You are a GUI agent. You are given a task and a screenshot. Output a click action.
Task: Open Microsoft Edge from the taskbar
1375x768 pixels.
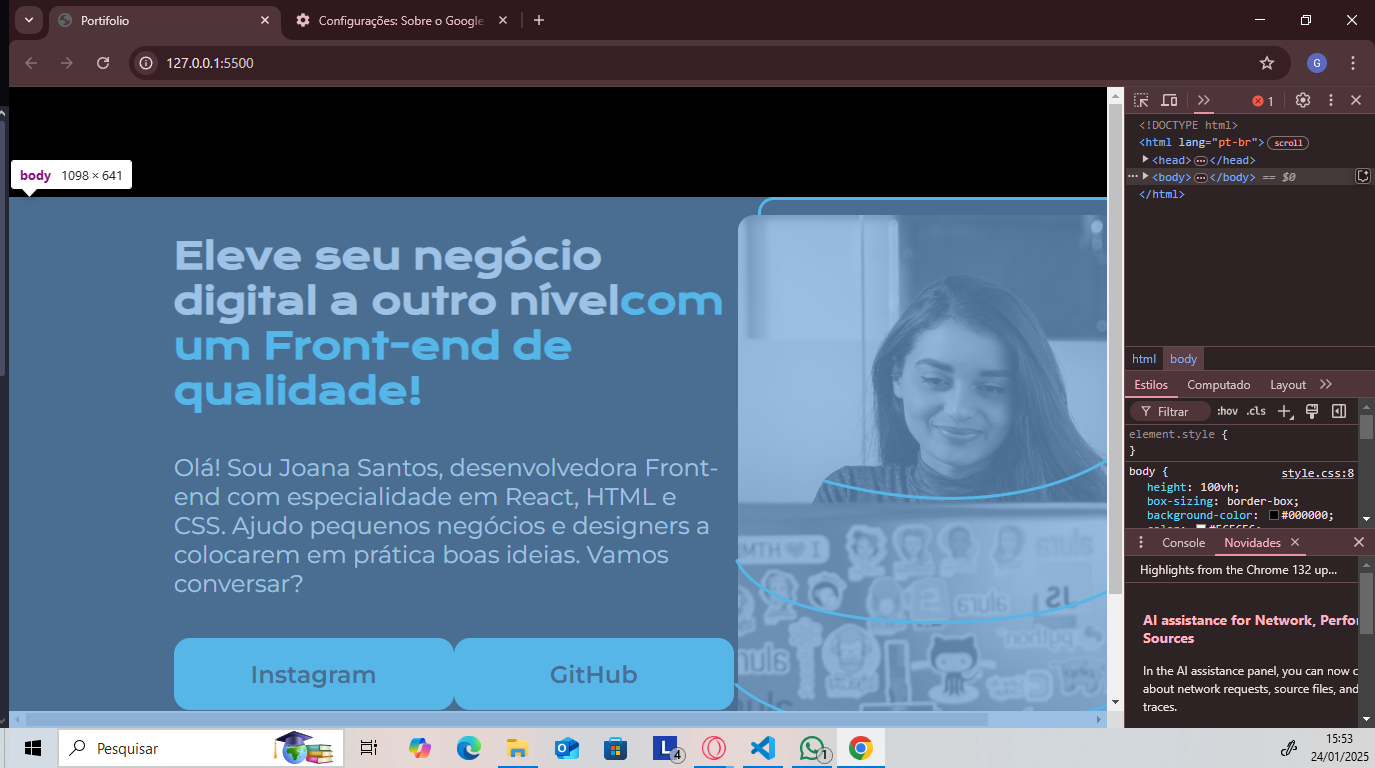[469, 748]
